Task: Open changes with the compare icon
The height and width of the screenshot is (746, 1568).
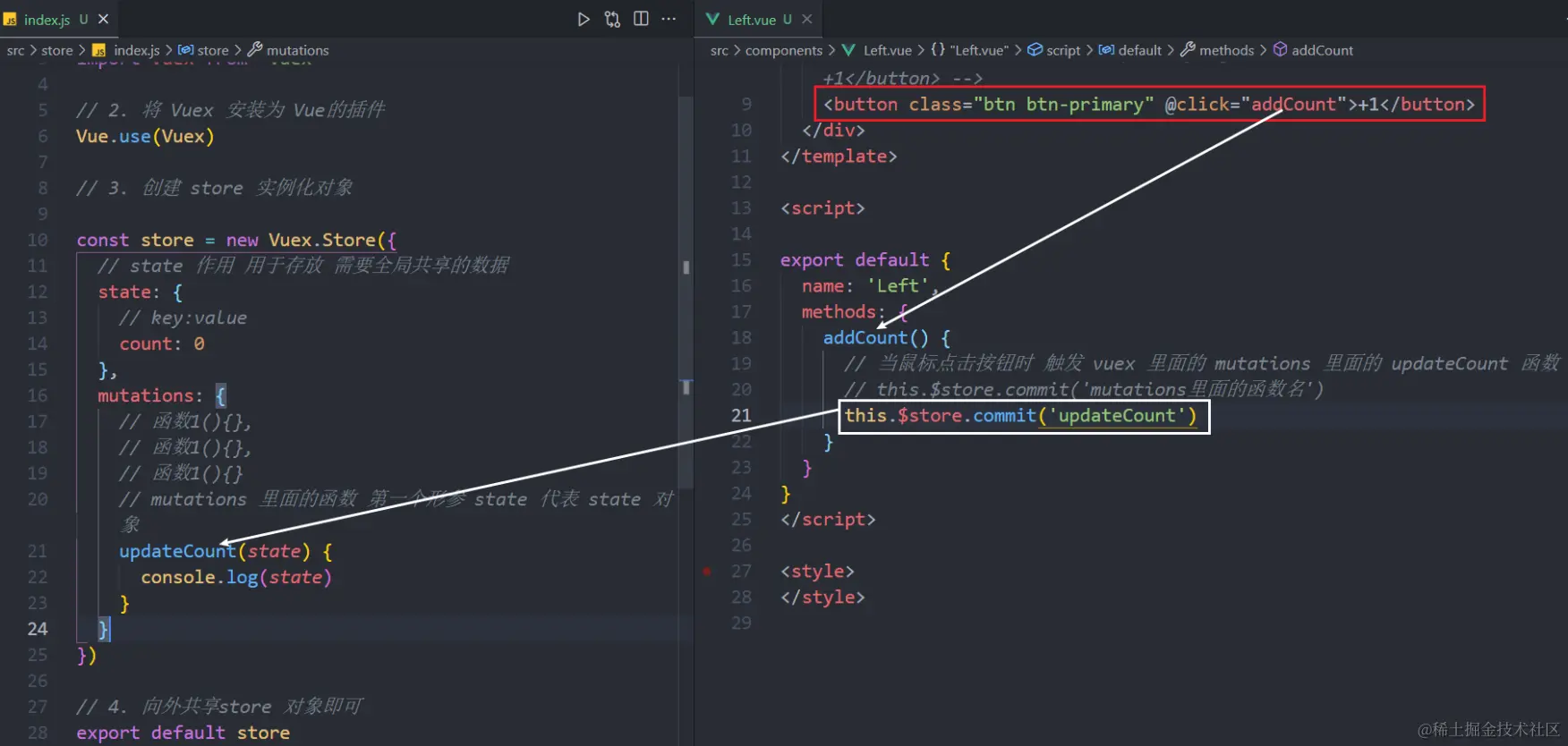Action: 612,19
